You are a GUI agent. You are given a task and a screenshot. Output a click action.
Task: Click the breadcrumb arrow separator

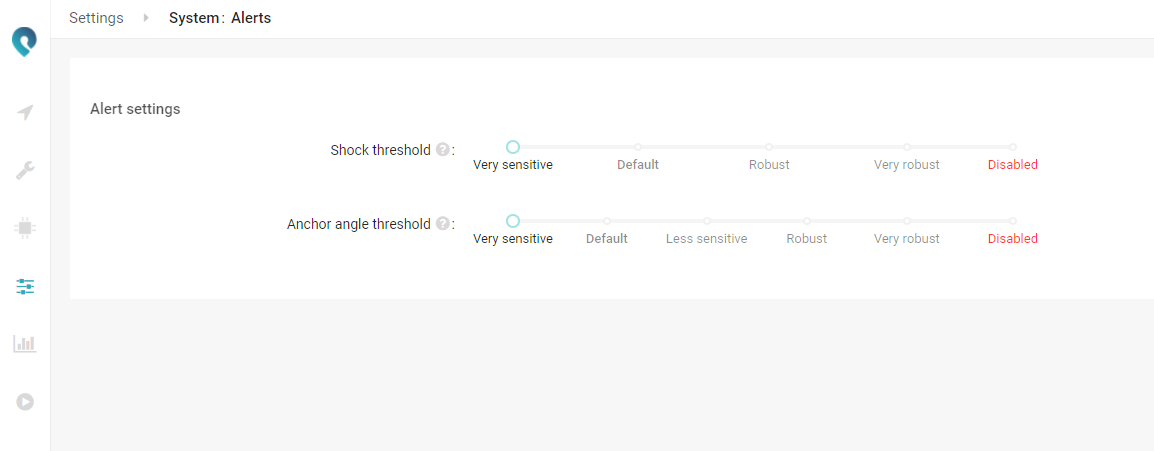[x=146, y=18]
